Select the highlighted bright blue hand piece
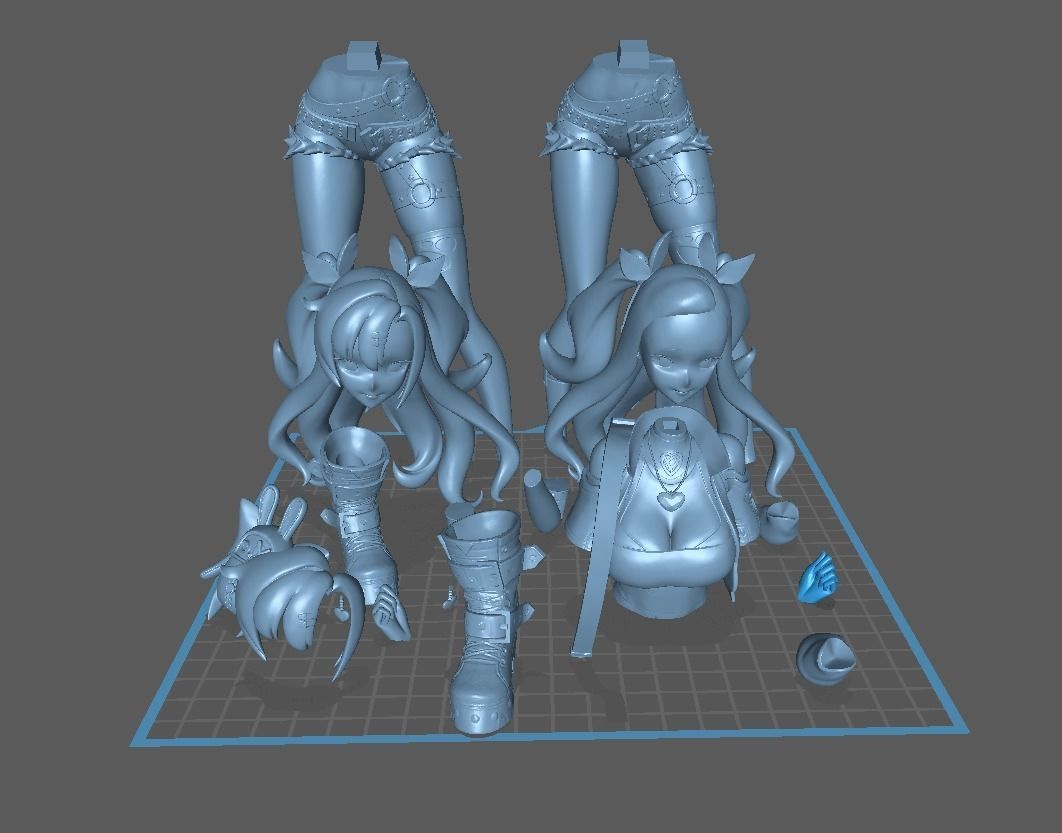The height and width of the screenshot is (833, 1062). [x=818, y=578]
